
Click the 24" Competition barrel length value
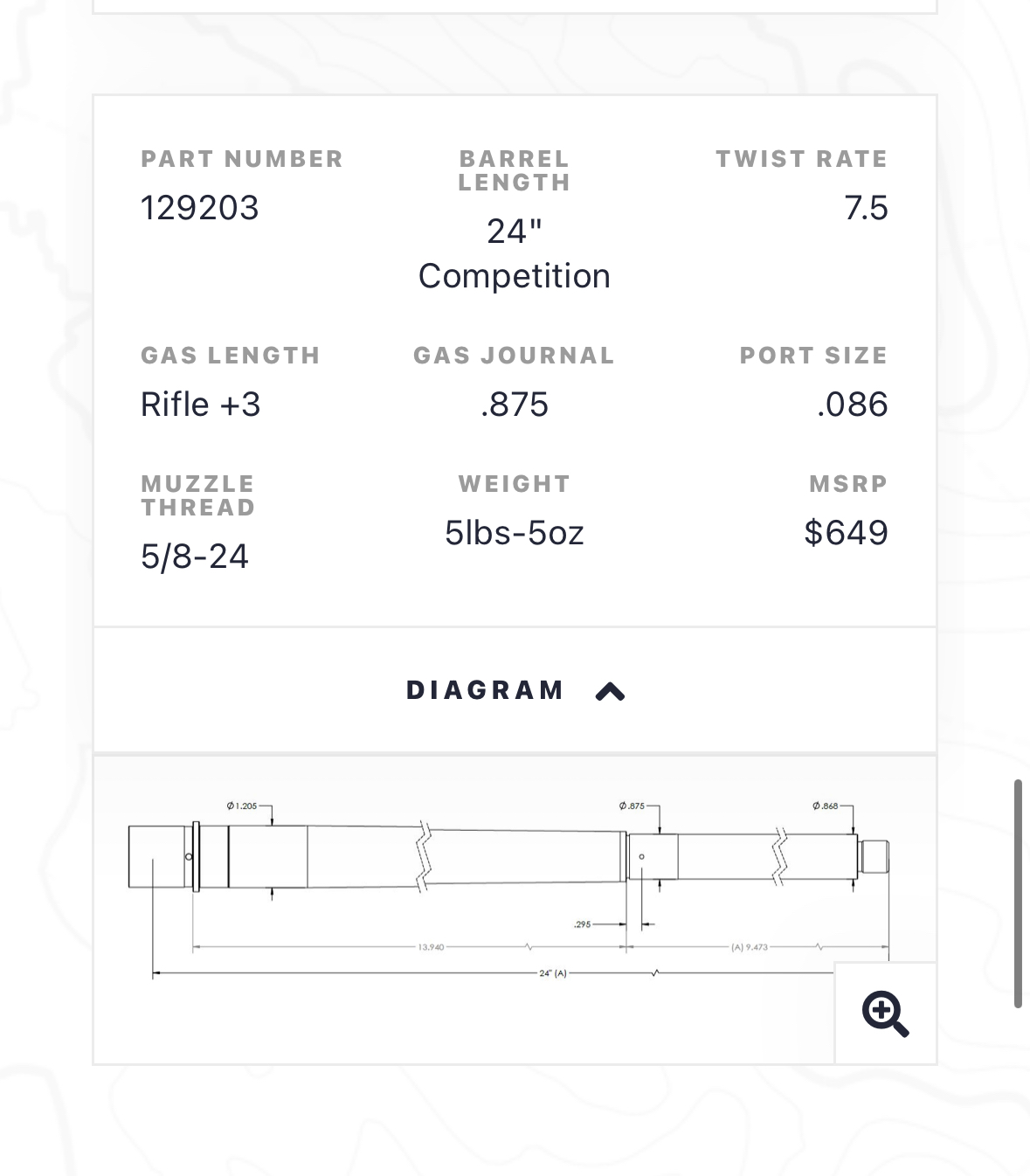click(x=515, y=253)
